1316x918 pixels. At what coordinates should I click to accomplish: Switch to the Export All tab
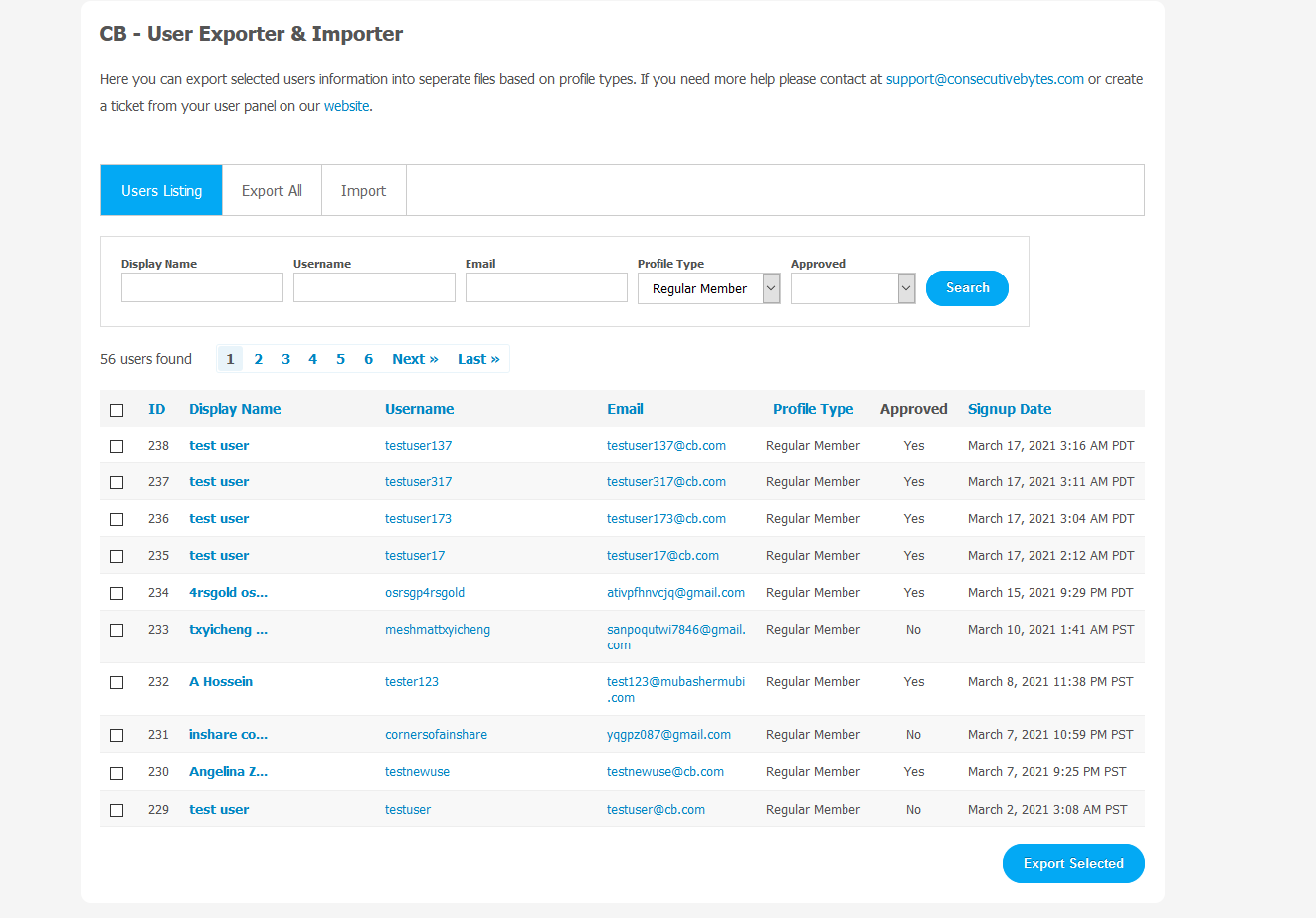[x=272, y=191]
